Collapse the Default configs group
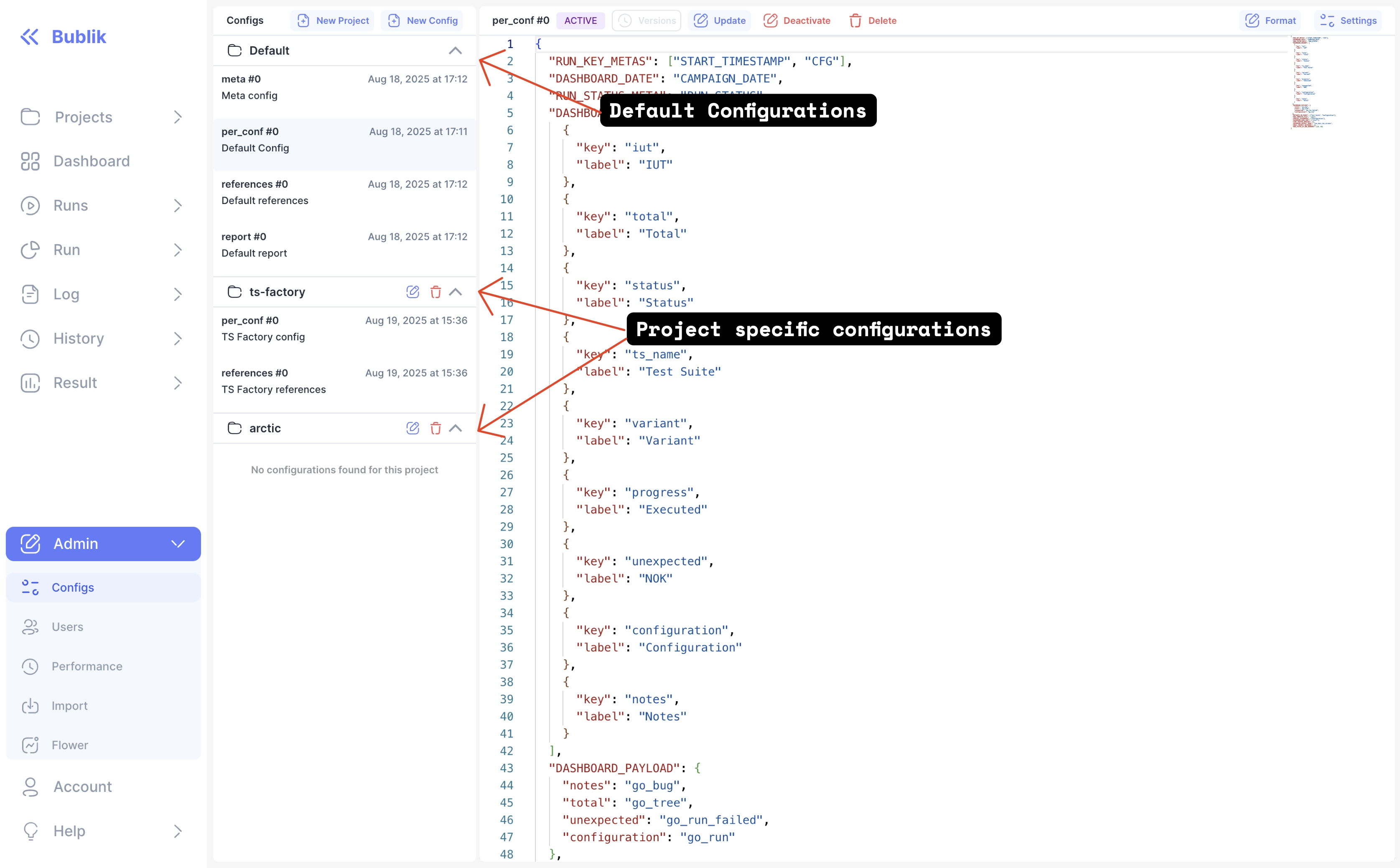Viewport: 1400px width, 868px height. pyautogui.click(x=455, y=51)
